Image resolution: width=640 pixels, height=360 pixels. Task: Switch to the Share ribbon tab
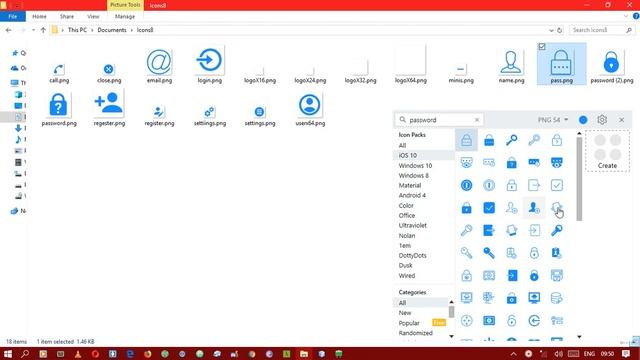(x=67, y=16)
